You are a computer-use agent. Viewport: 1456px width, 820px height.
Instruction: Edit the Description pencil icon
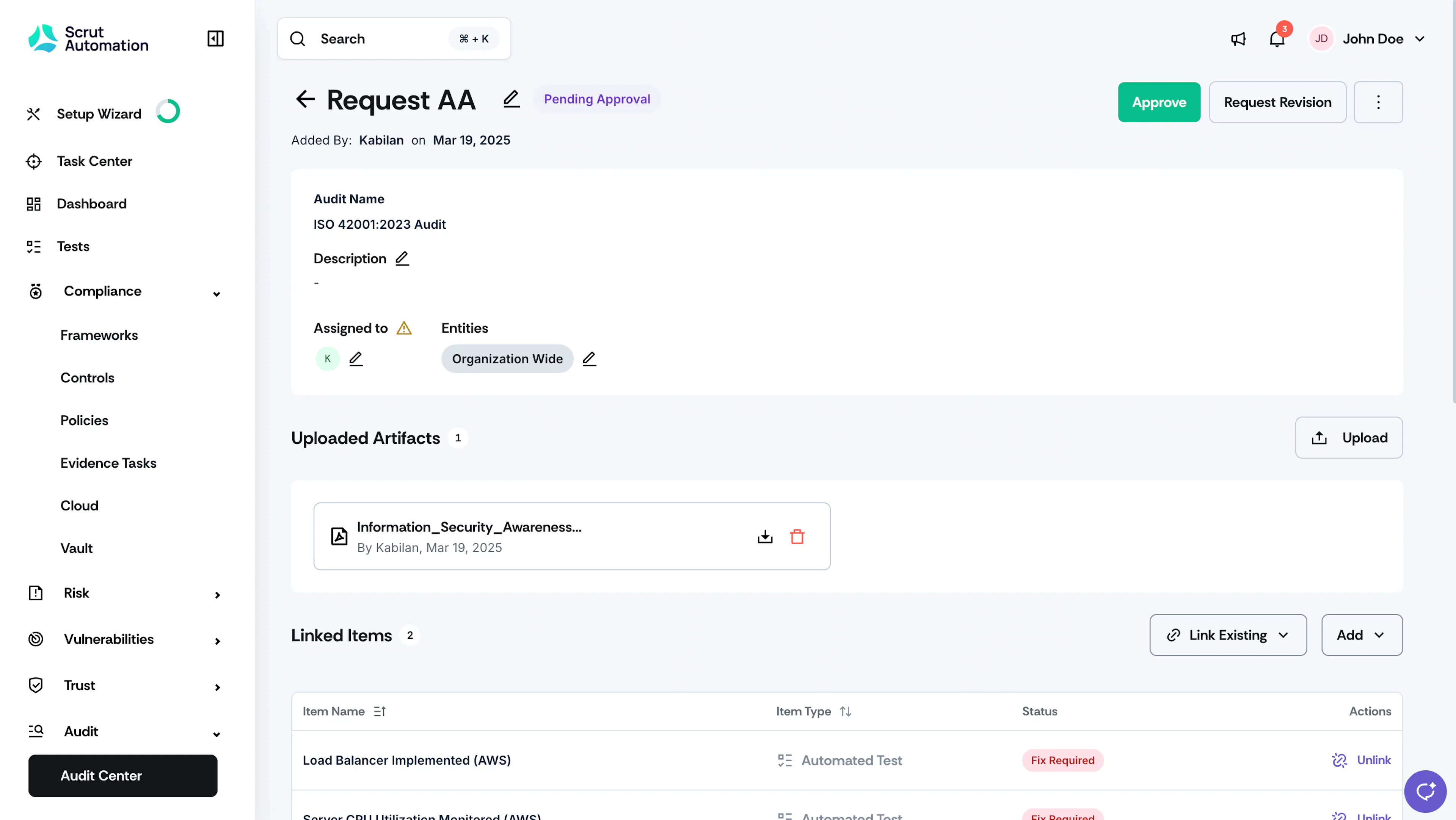click(402, 258)
